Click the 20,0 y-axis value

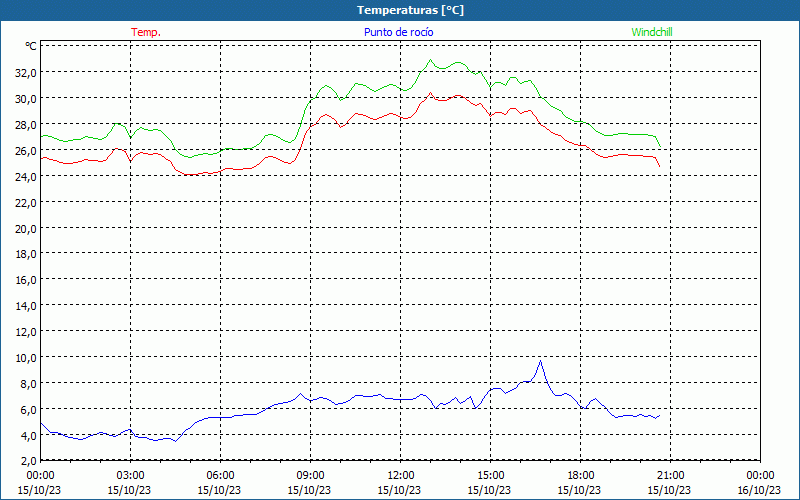tap(26, 229)
